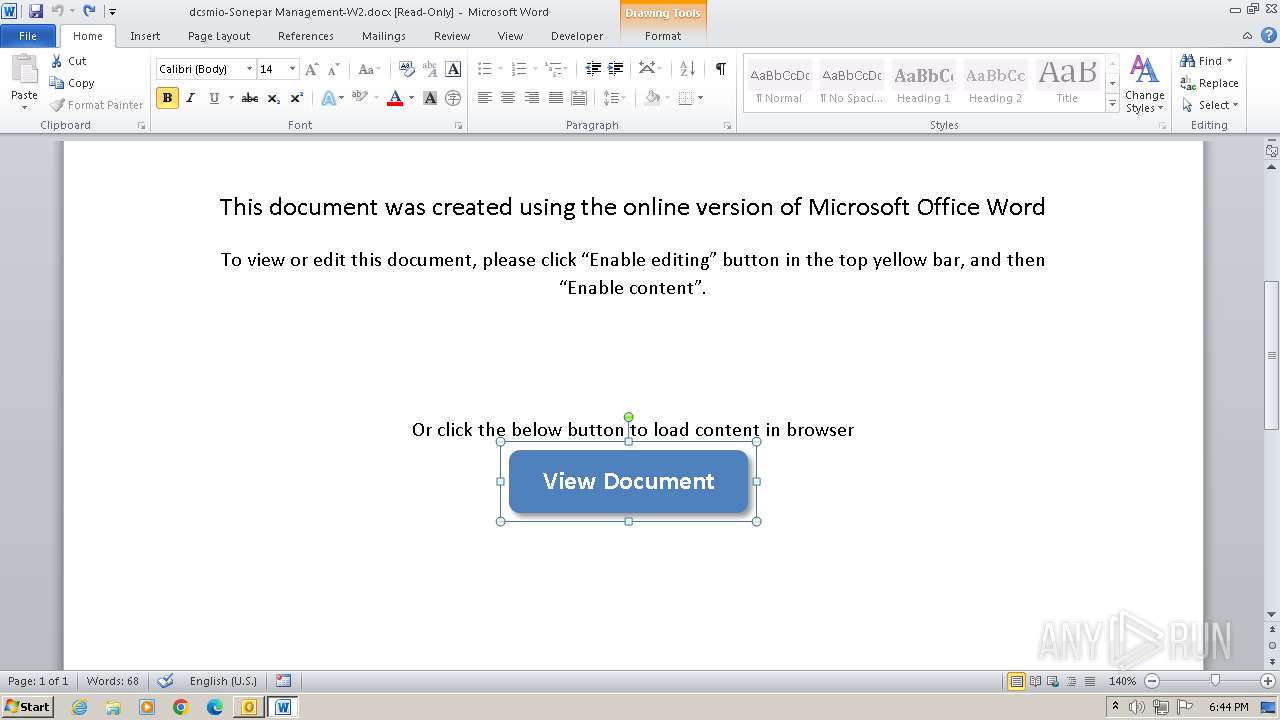Justify the paragraph text
Image resolution: width=1280 pixels, height=720 pixels.
[555, 98]
